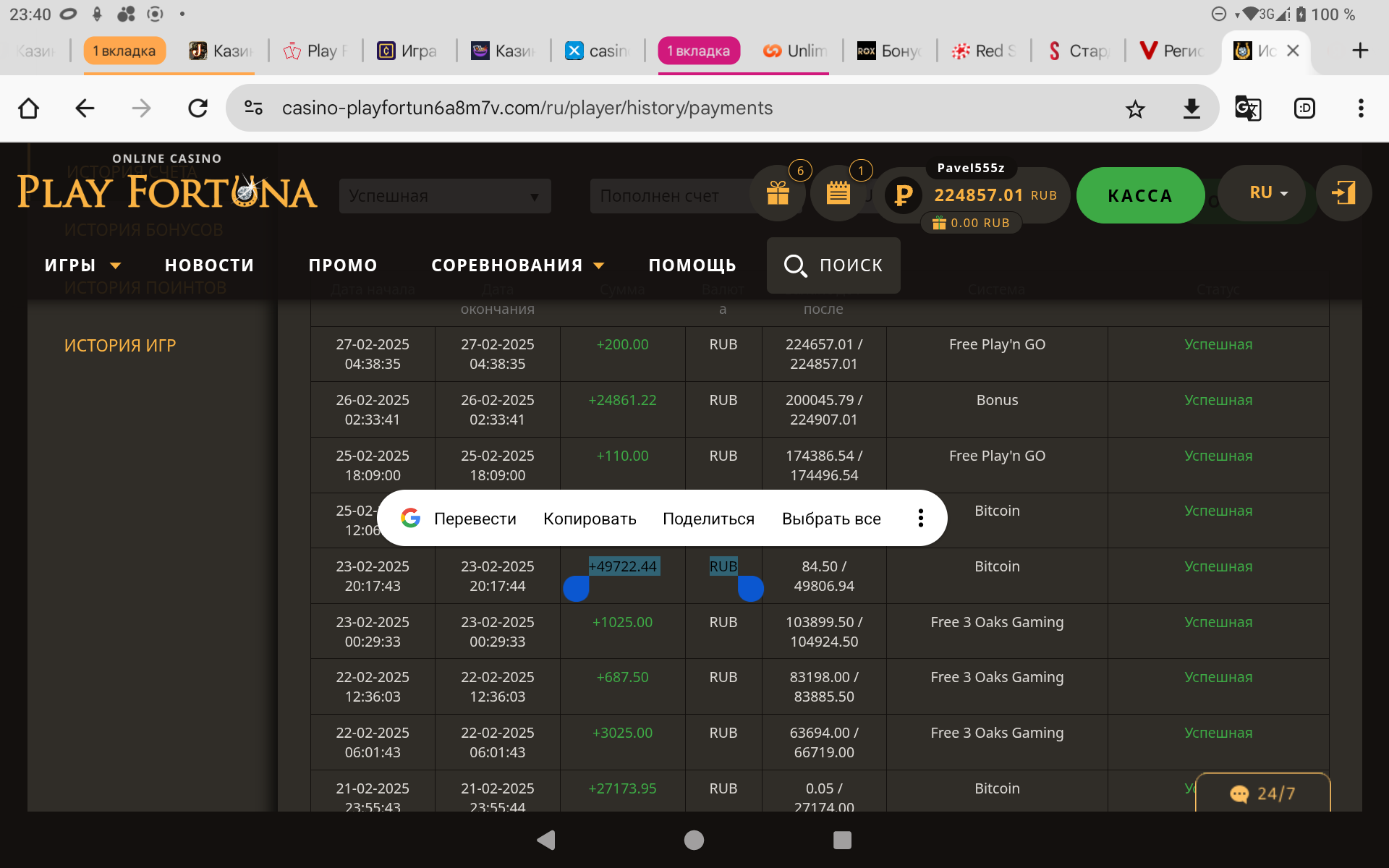This screenshot has width=1389, height=868.
Task: Select Копировать in context popup
Action: pos(590,519)
